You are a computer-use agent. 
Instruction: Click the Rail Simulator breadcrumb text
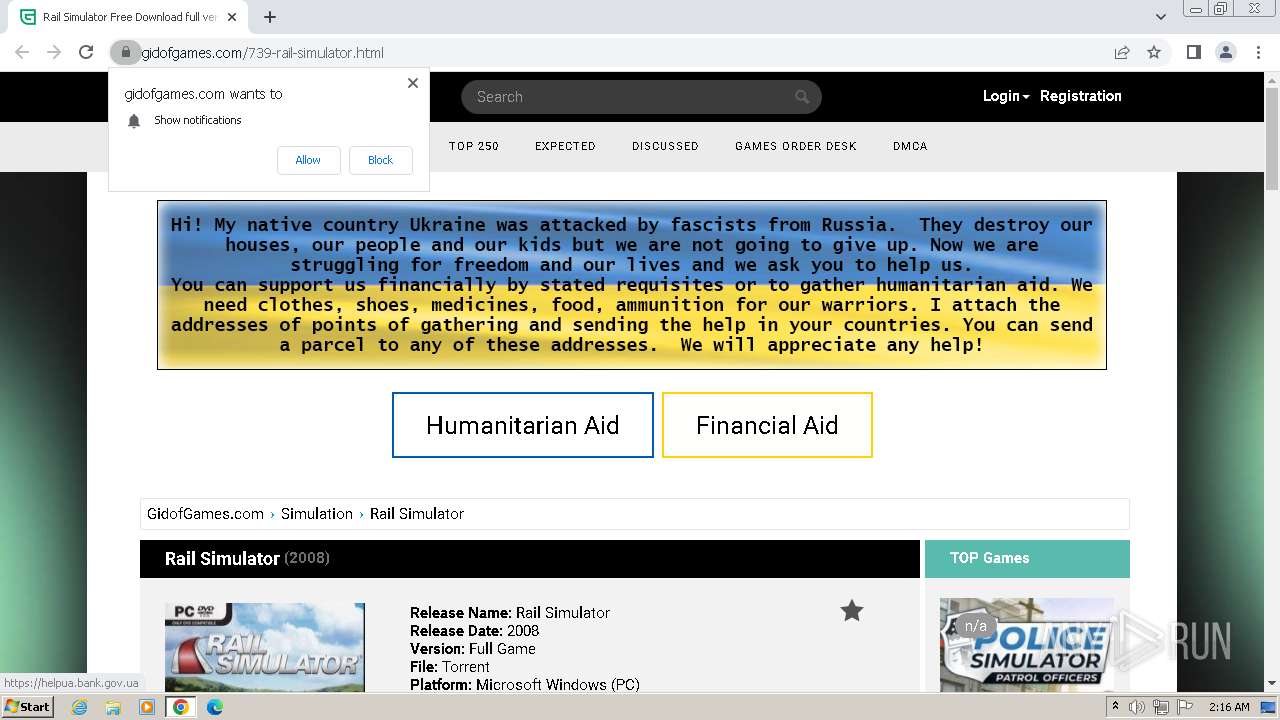click(x=417, y=513)
